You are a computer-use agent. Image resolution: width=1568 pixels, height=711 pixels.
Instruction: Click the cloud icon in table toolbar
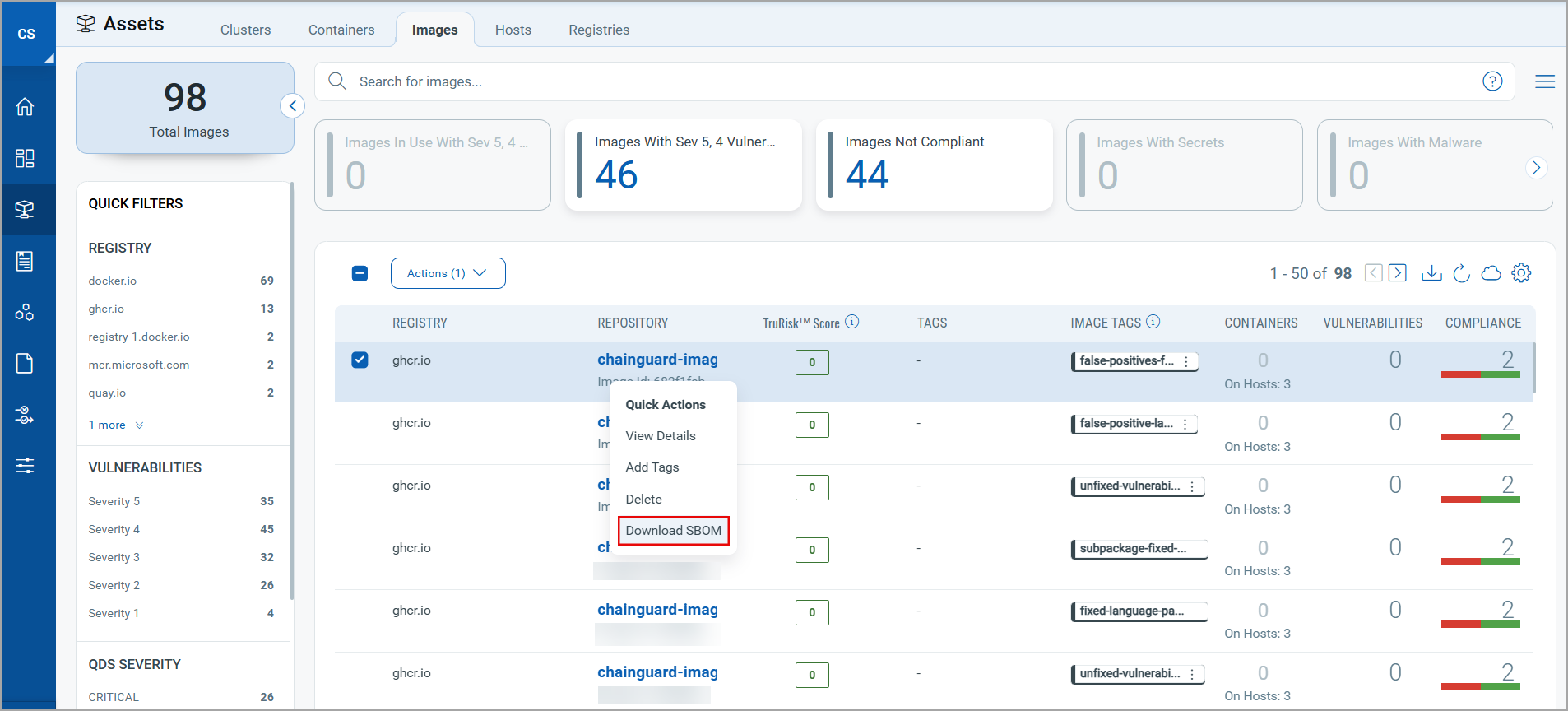click(x=1491, y=273)
